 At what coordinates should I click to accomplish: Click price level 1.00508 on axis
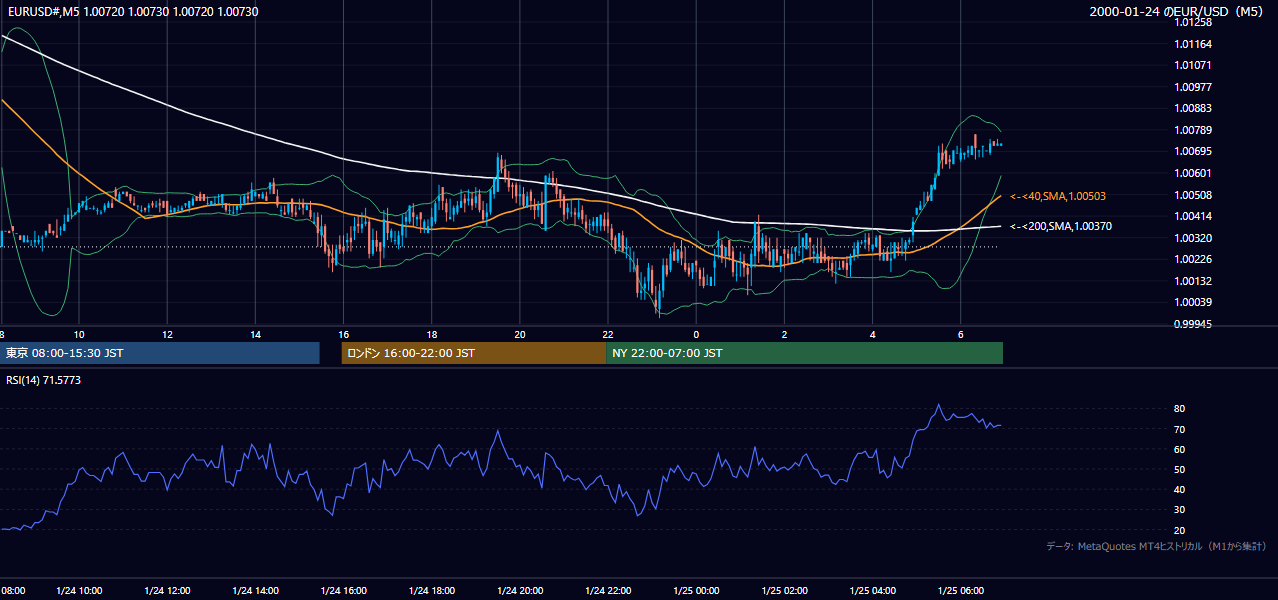click(1193, 195)
